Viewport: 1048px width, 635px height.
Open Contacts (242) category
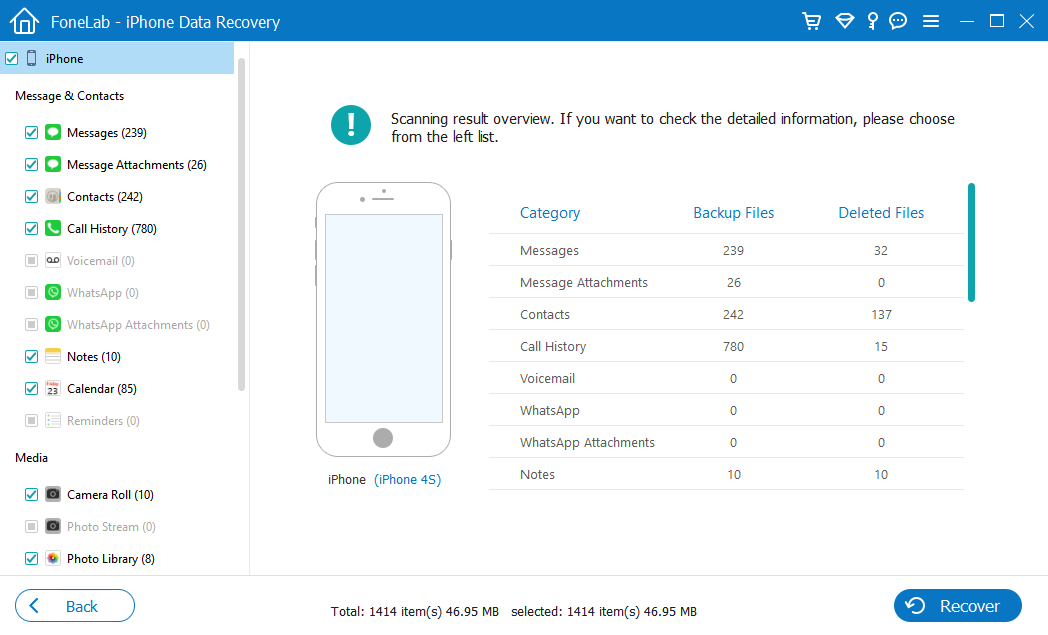pyautogui.click(x=105, y=197)
